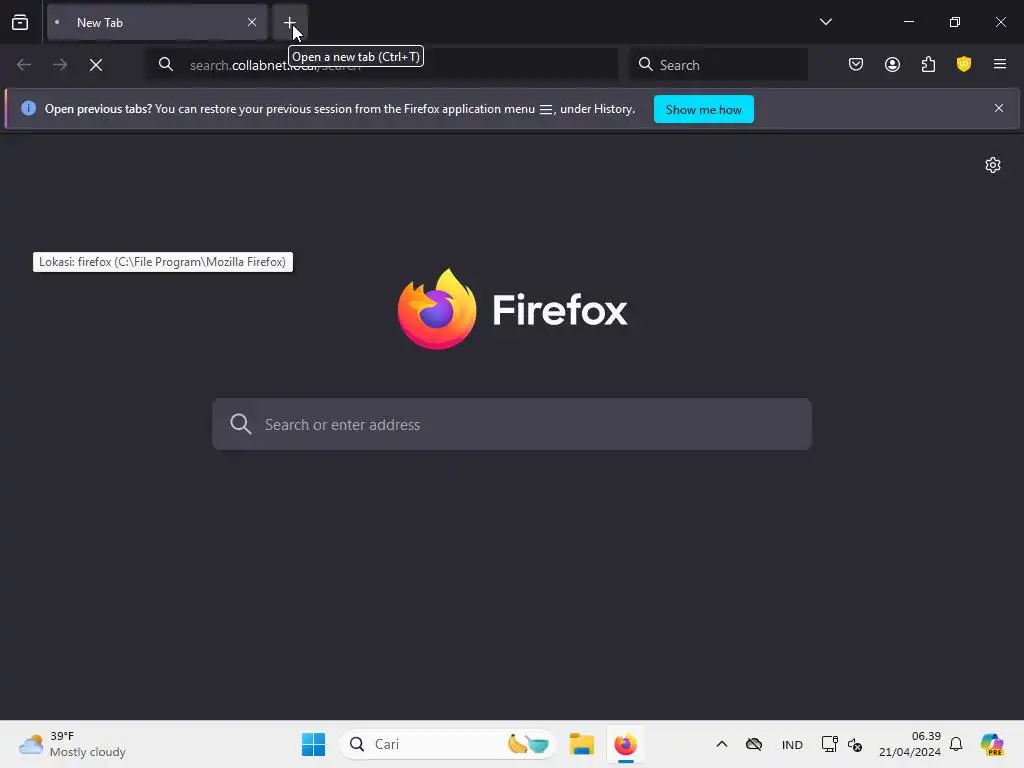Open the Windows Start menu

[313, 744]
